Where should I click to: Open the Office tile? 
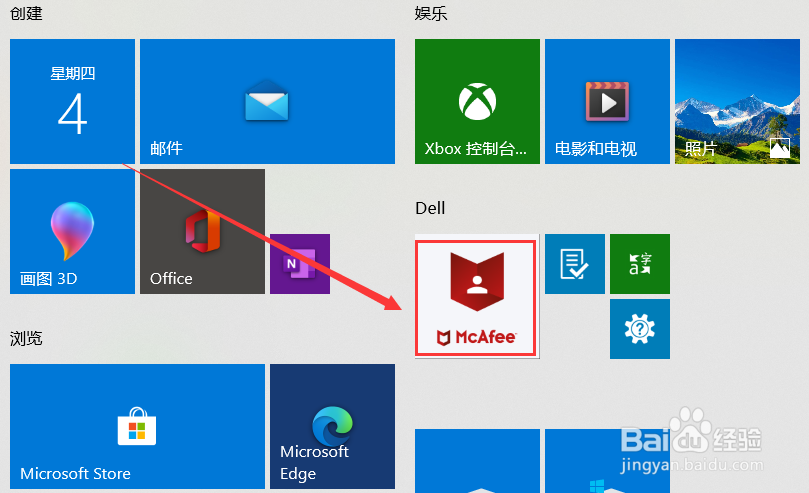click(x=202, y=232)
